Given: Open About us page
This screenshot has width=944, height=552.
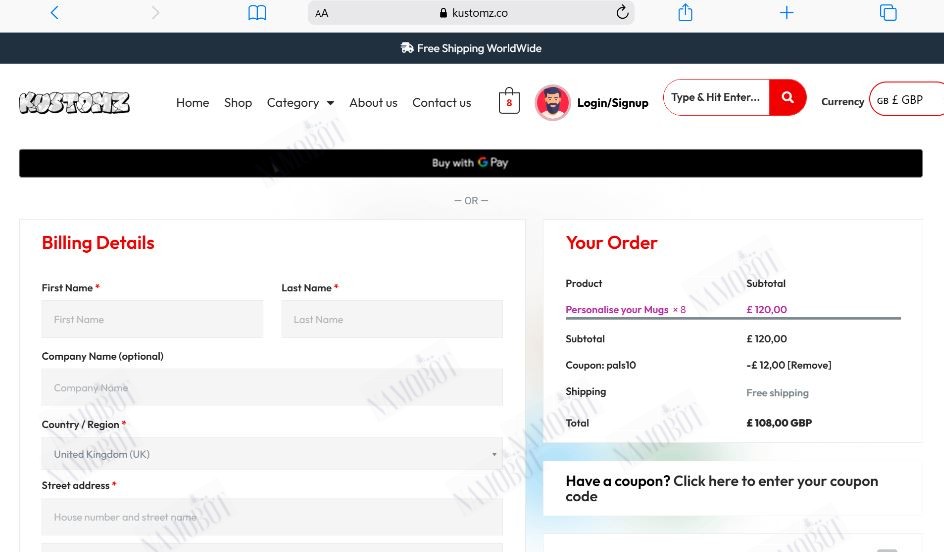Looking at the screenshot, I should [373, 103].
